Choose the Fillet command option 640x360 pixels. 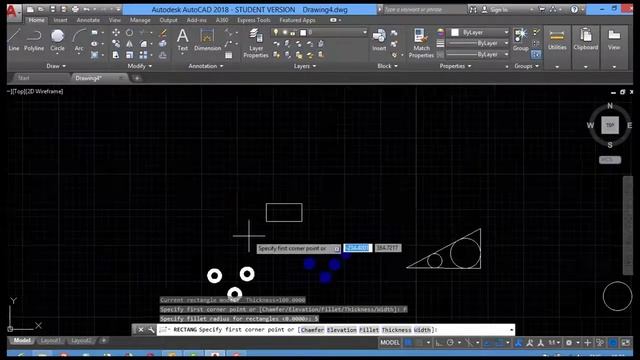point(369,330)
